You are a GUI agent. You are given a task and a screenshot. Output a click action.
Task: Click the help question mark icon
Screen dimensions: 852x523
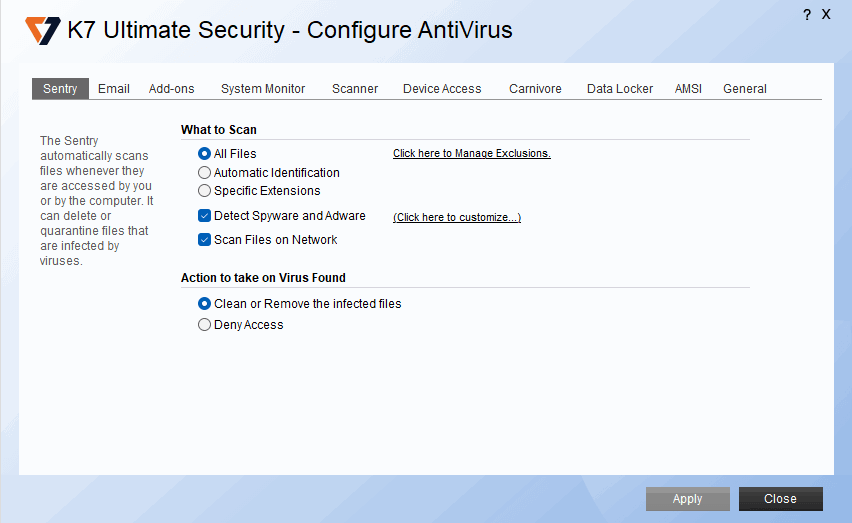pyautogui.click(x=807, y=14)
